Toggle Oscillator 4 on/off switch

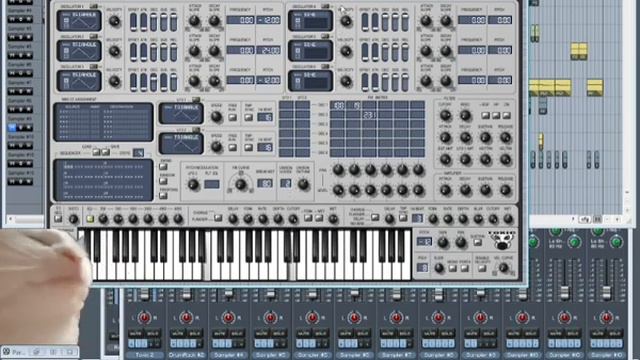325,6
